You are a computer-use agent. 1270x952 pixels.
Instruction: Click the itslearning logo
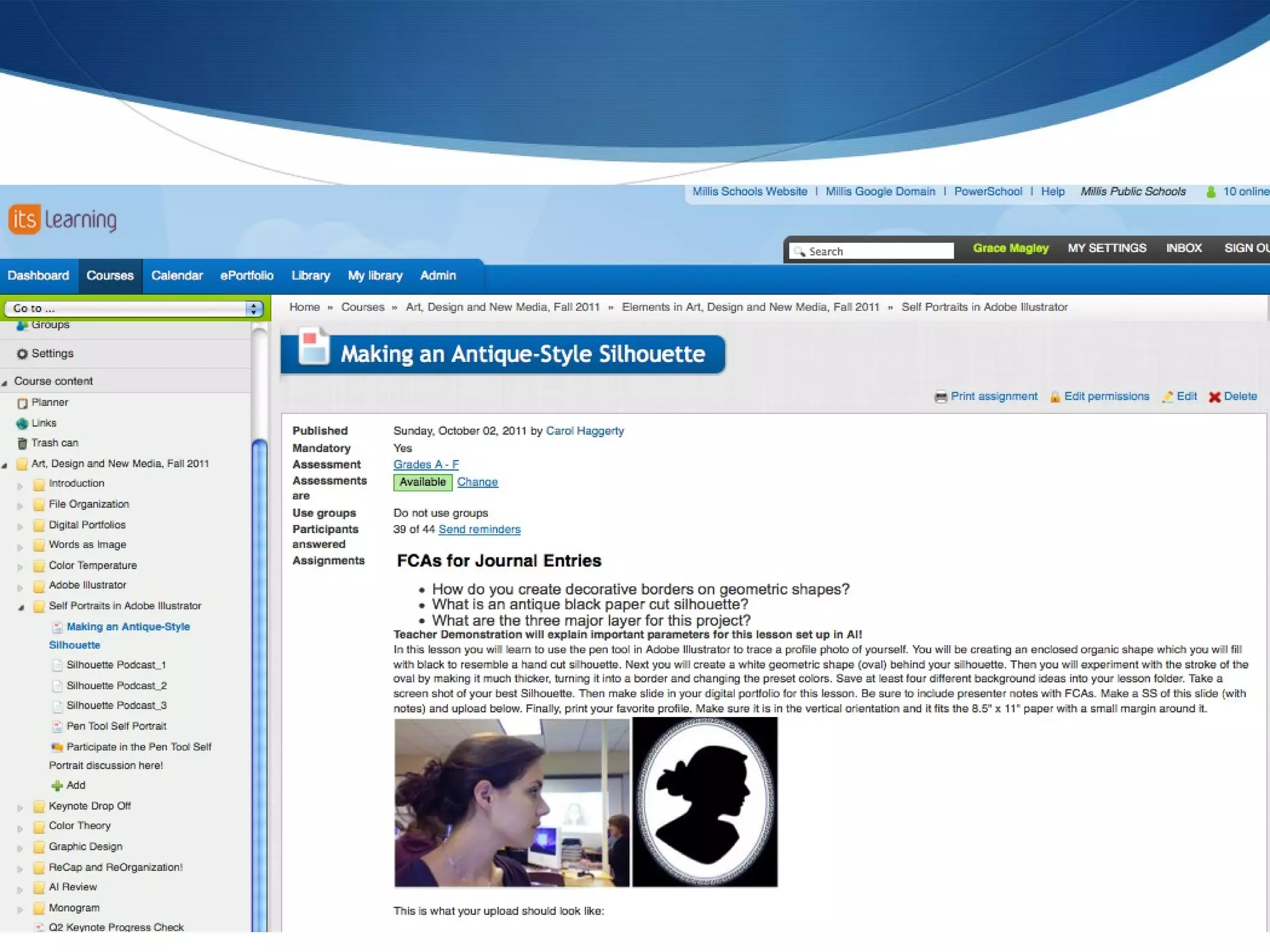pos(63,219)
